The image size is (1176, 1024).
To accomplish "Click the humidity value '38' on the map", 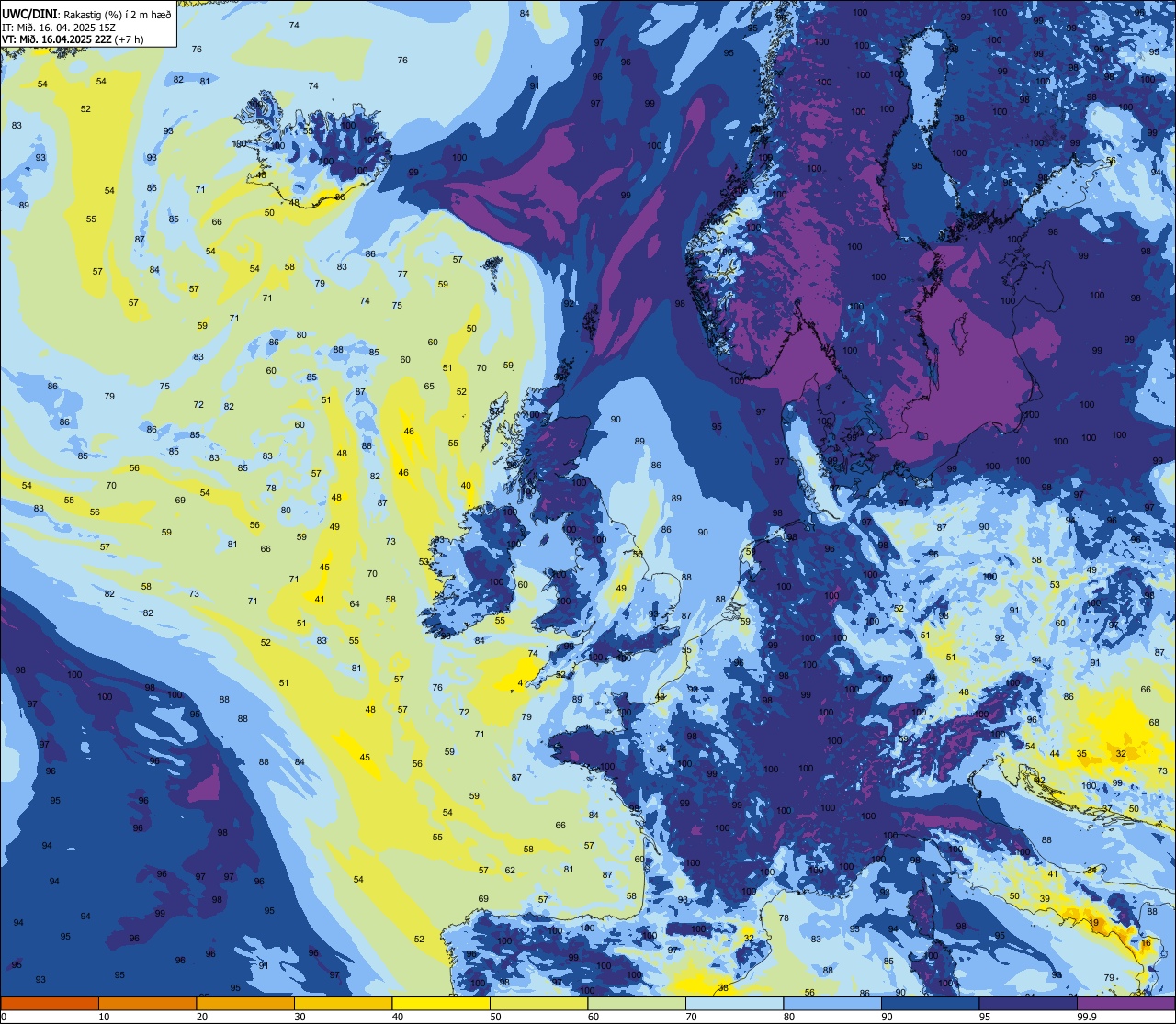I will tap(724, 988).
